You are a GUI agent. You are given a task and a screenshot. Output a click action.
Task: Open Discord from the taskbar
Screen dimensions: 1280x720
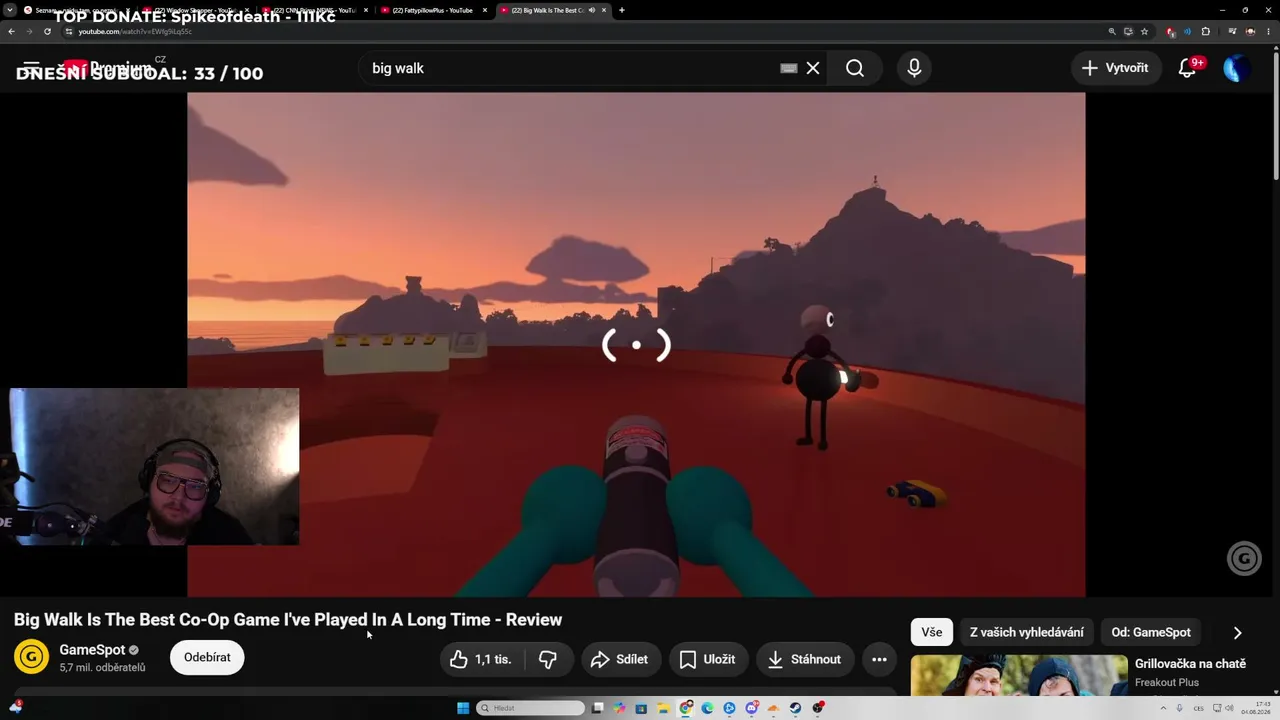751,708
